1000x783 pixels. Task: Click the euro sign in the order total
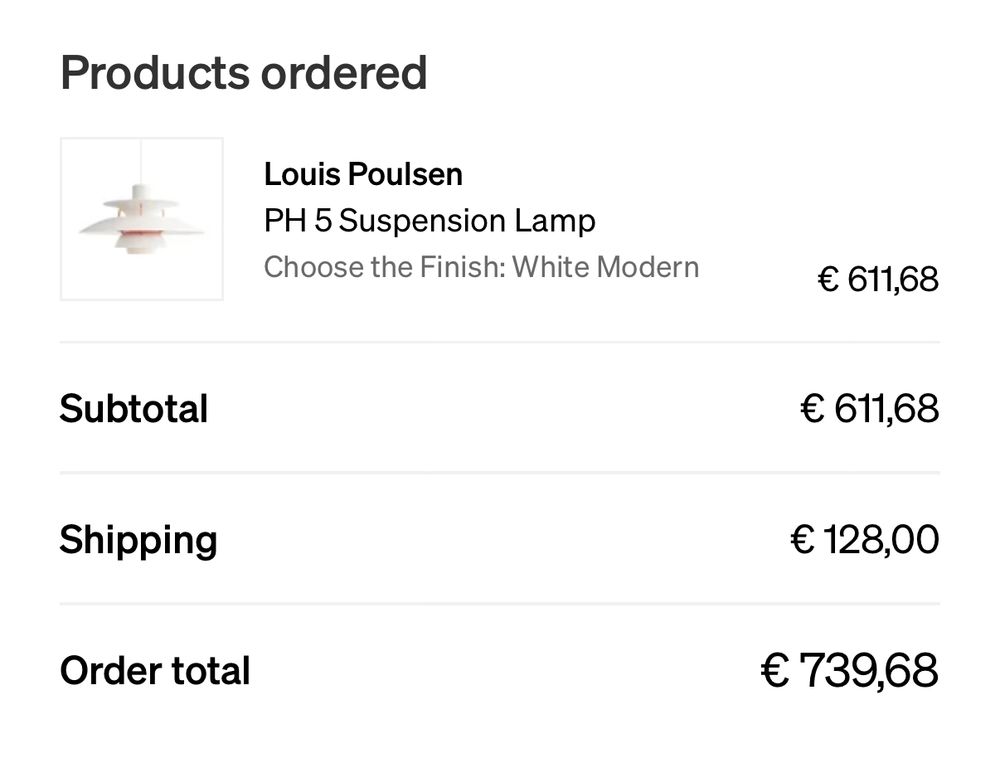pos(775,670)
